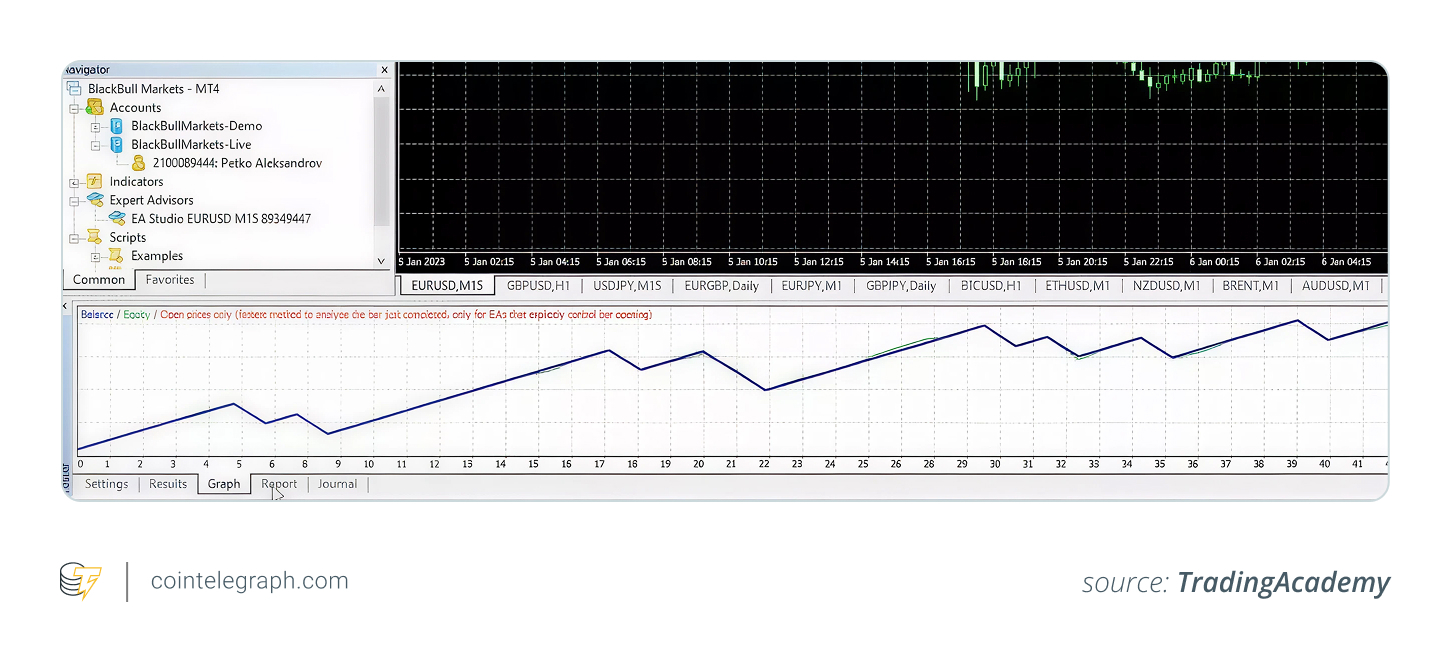The image size is (1450, 662).
Task: Collapse the Scripts tree node
Action: pyautogui.click(x=74, y=237)
